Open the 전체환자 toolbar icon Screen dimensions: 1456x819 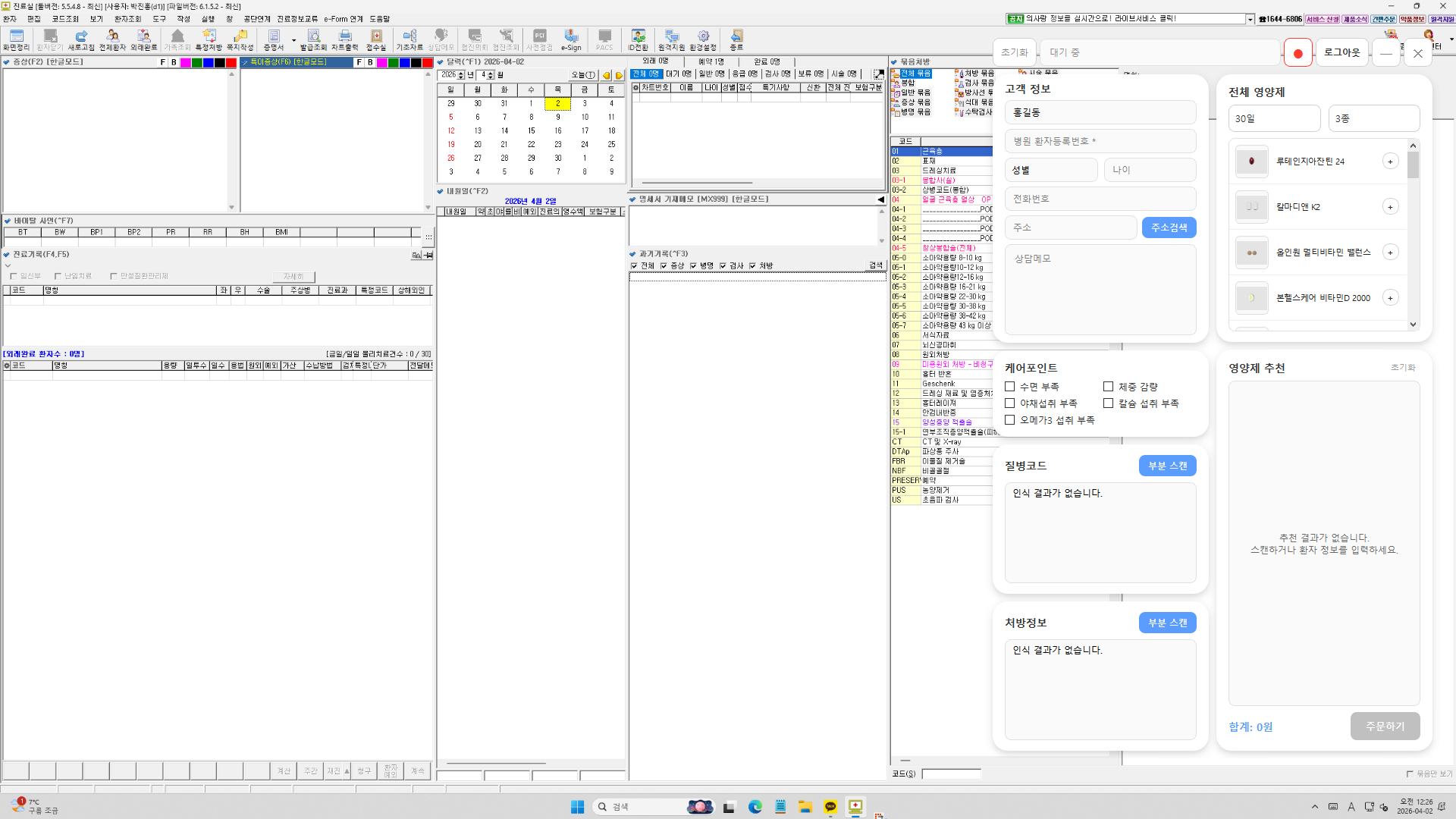point(112,40)
